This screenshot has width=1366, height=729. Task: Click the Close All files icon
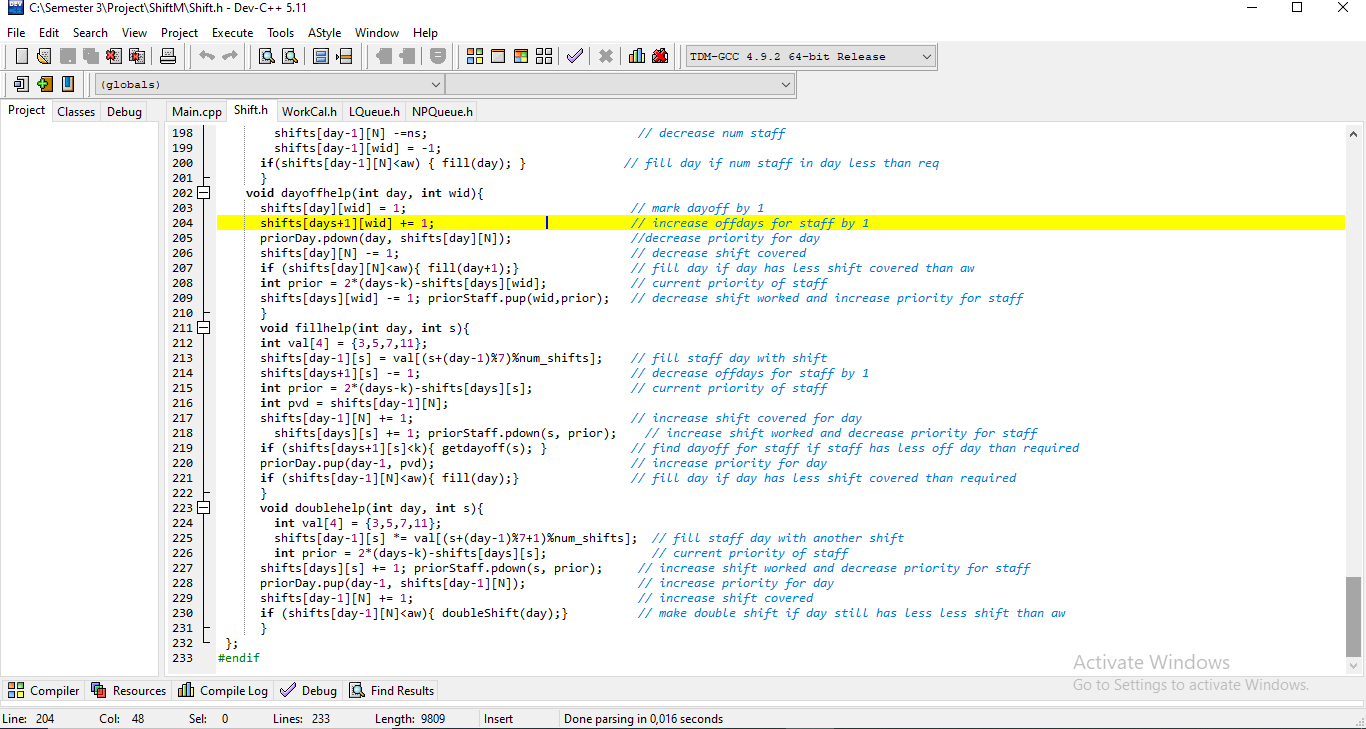[x=137, y=57]
